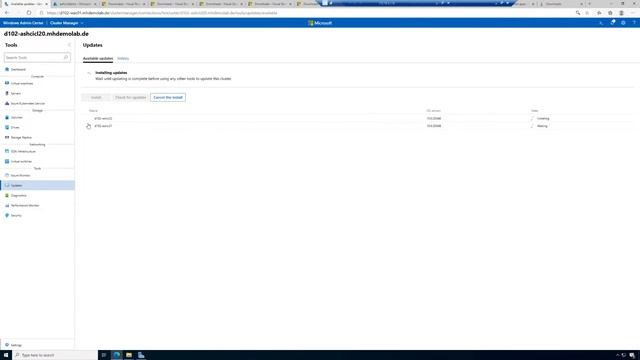Open help question mark in header

point(634,23)
